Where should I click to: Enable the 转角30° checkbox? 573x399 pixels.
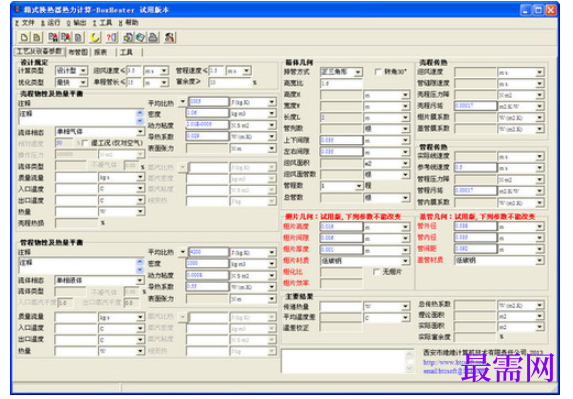[x=378, y=72]
